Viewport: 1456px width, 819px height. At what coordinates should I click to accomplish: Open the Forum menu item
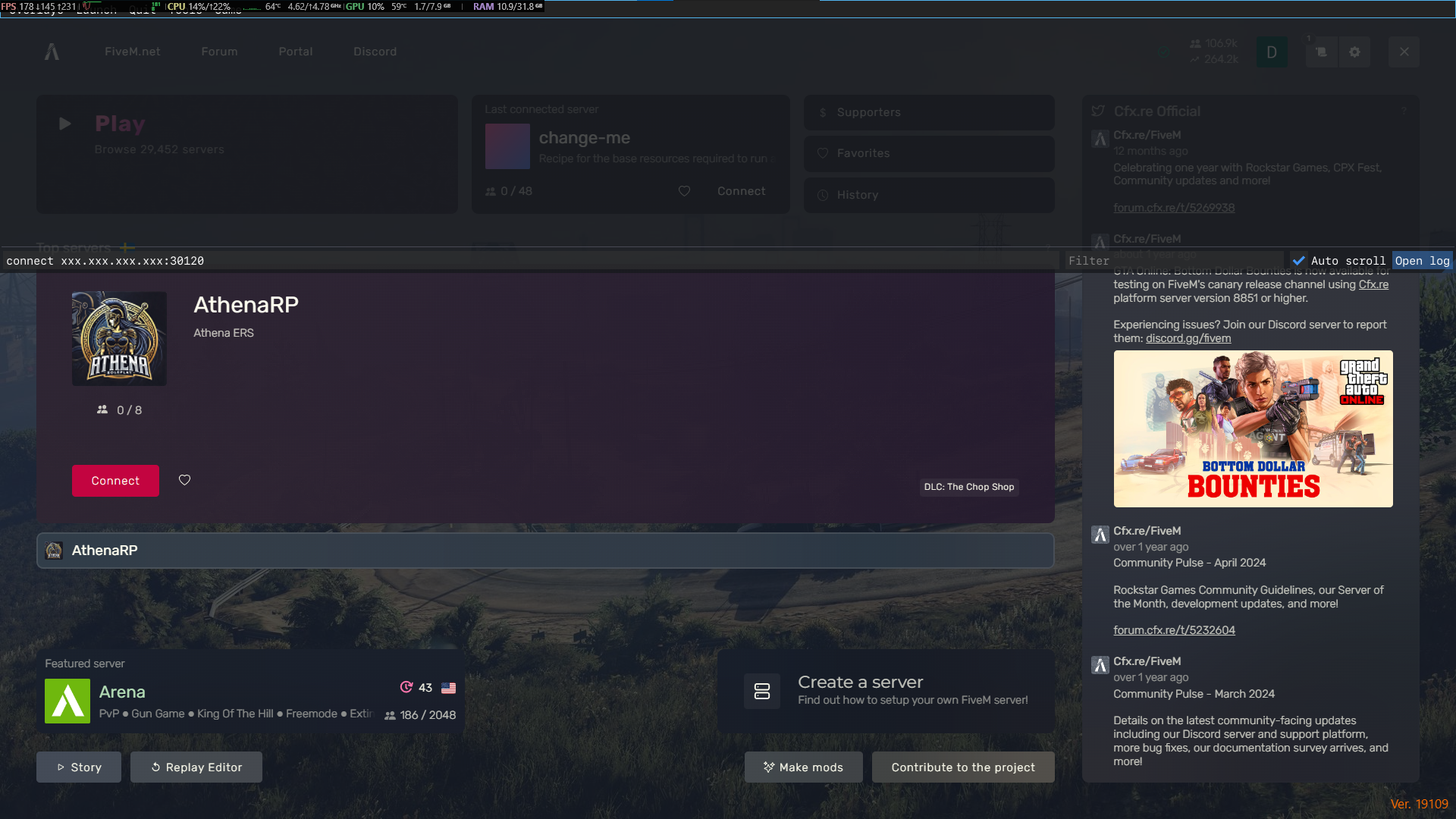point(220,52)
